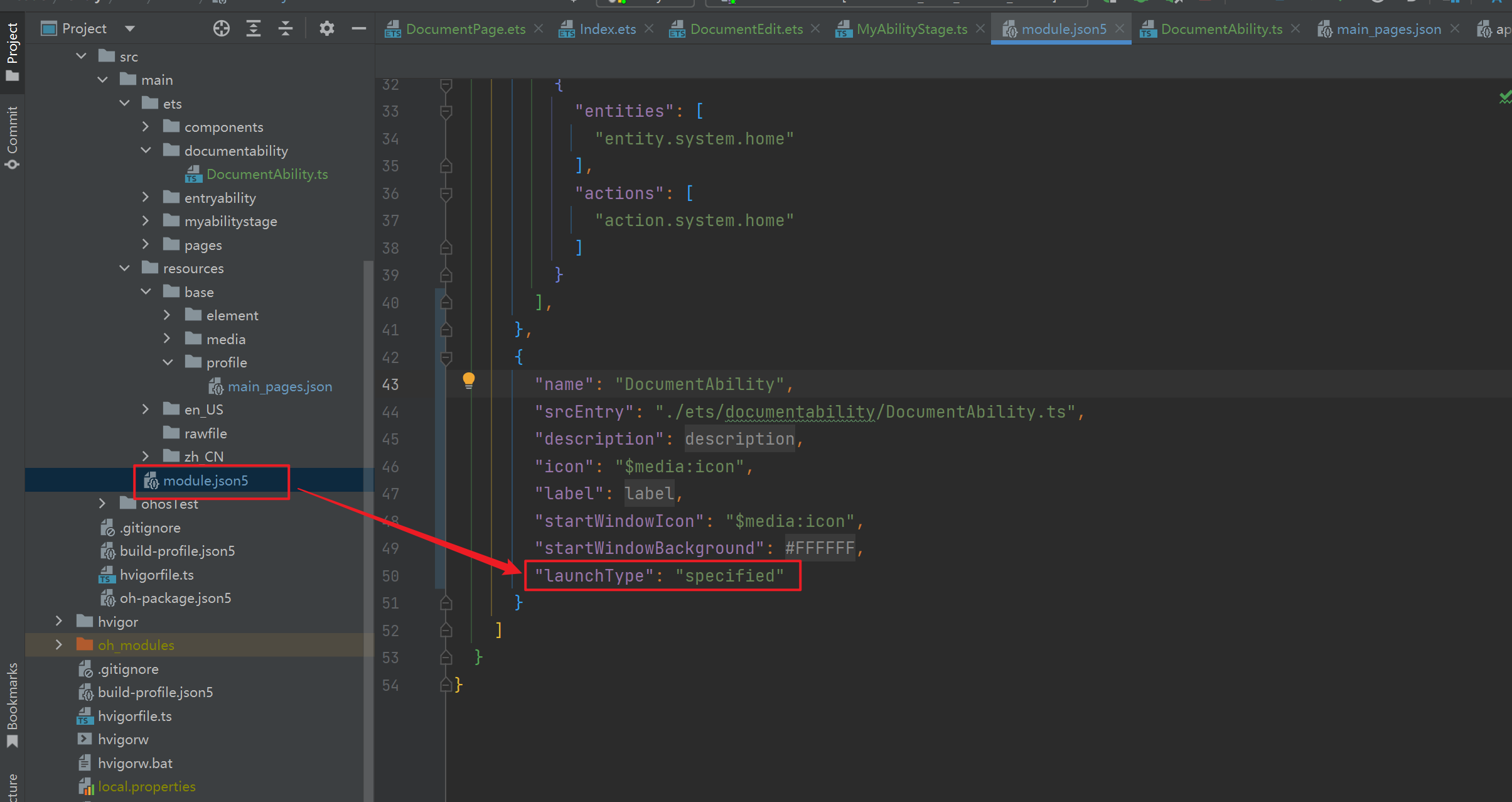The width and height of the screenshot is (1512, 802).
Task: Select main_pages.json in the project tree
Action: 279,386
